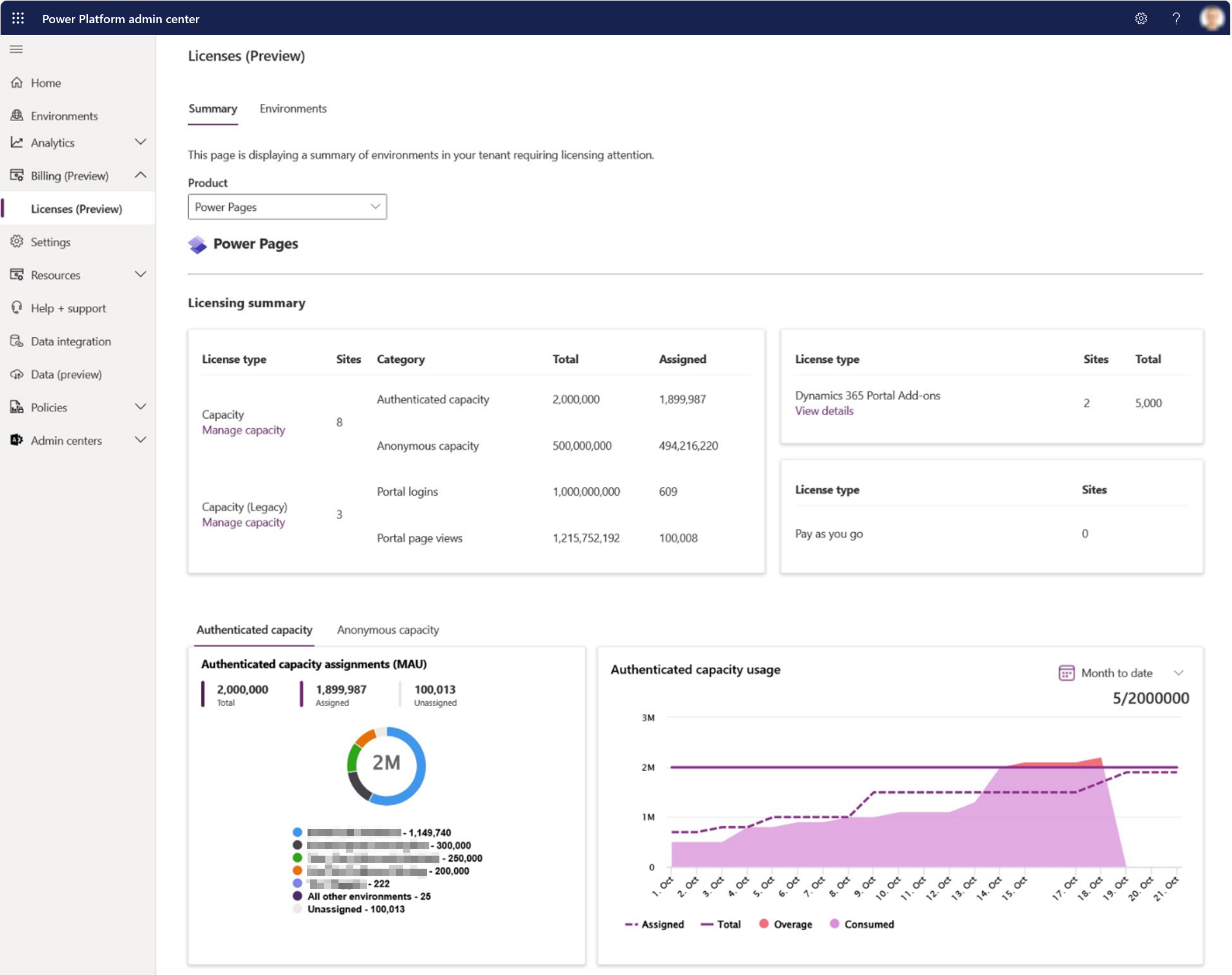1232x975 pixels.
Task: Click the Power Pages product icon
Action: tap(197, 243)
